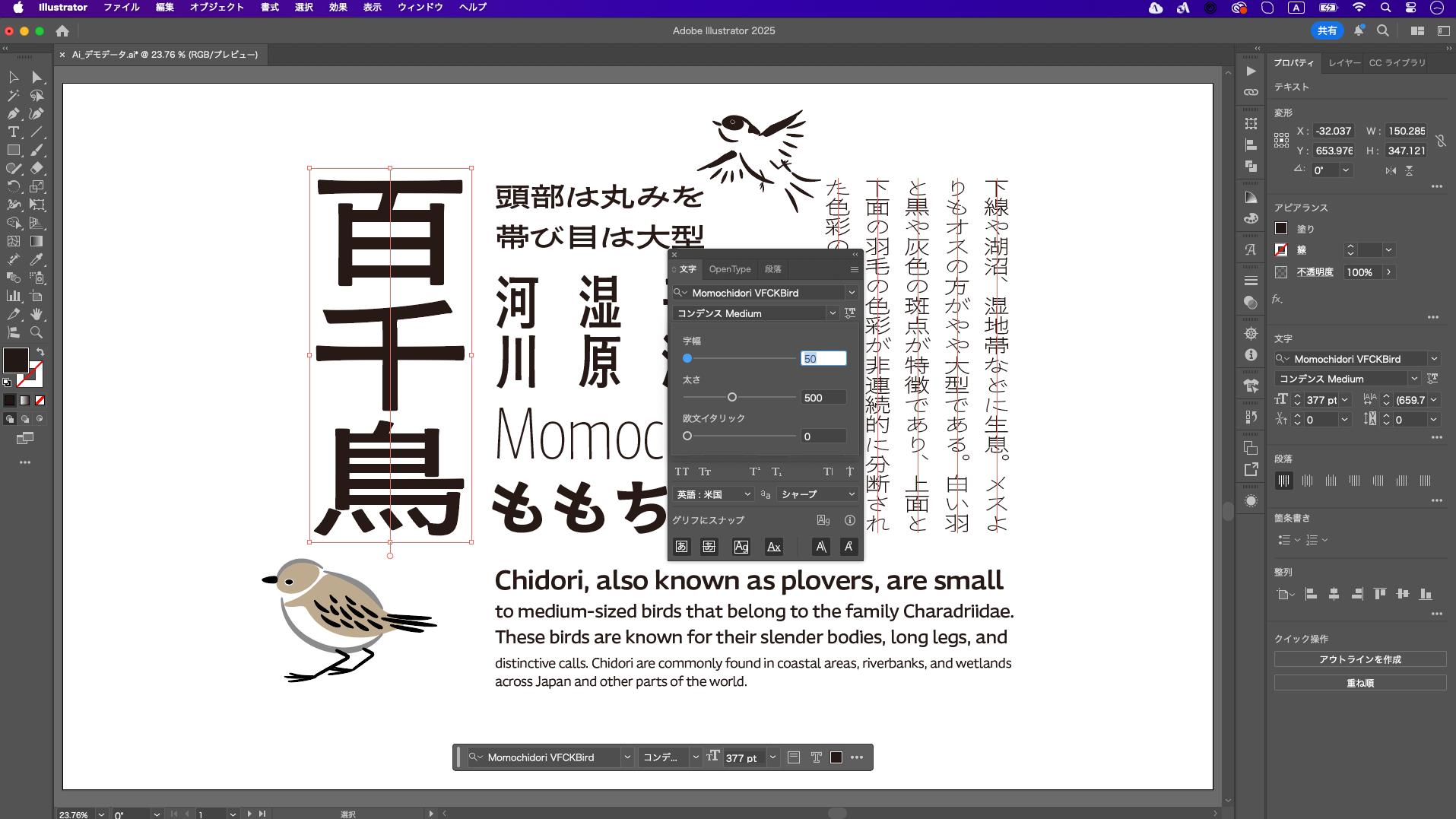Expand opacity options arrow

(1388, 272)
